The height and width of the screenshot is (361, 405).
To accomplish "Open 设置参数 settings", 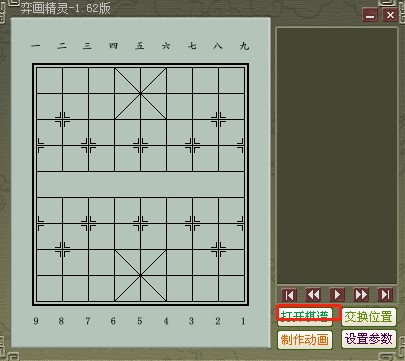I will point(369,339).
